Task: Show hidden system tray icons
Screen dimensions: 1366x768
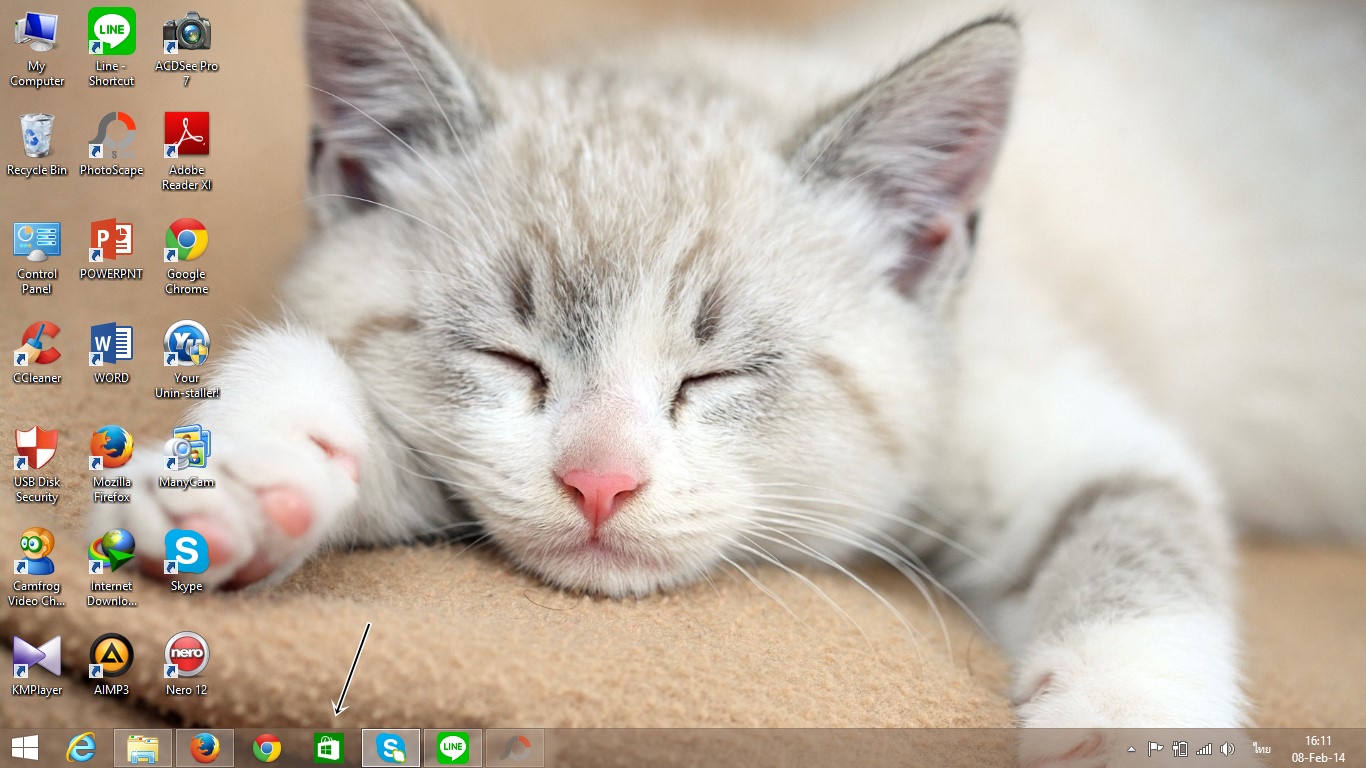Action: coord(1131,748)
